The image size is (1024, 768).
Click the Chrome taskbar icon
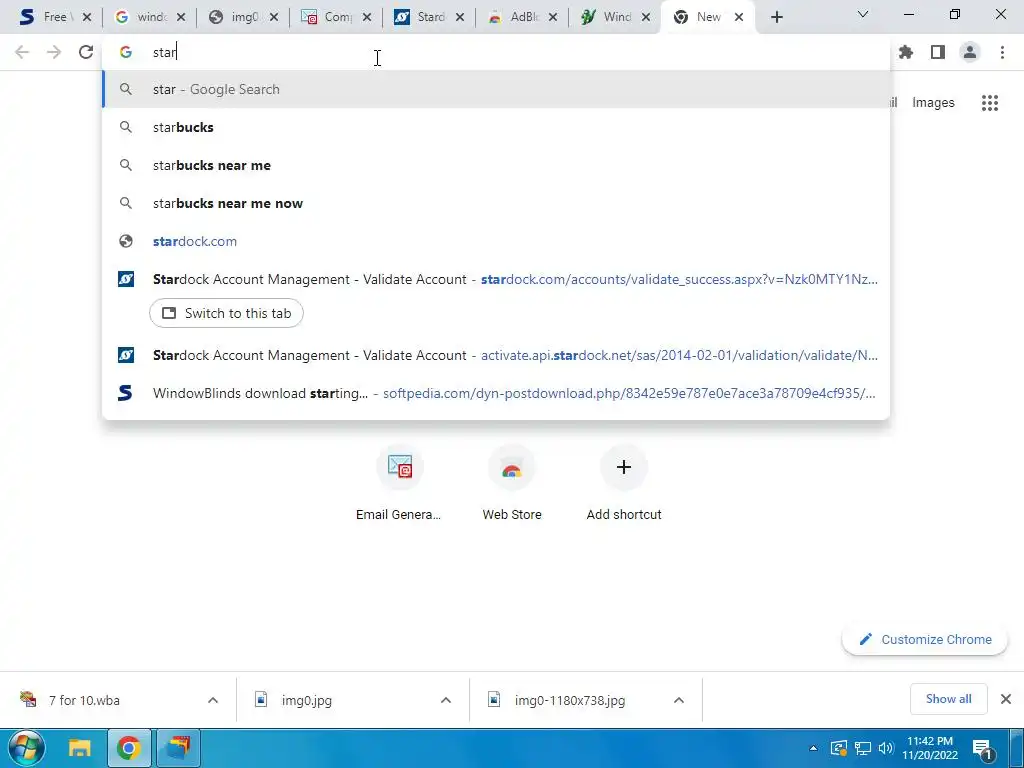pos(129,748)
